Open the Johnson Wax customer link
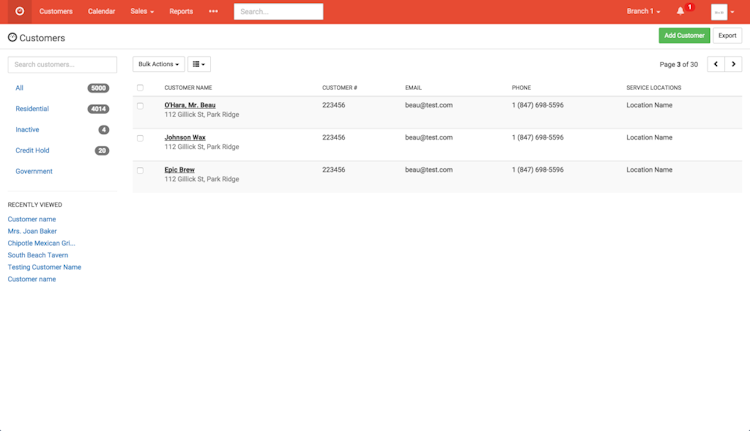The width and height of the screenshot is (750, 431). 185,137
